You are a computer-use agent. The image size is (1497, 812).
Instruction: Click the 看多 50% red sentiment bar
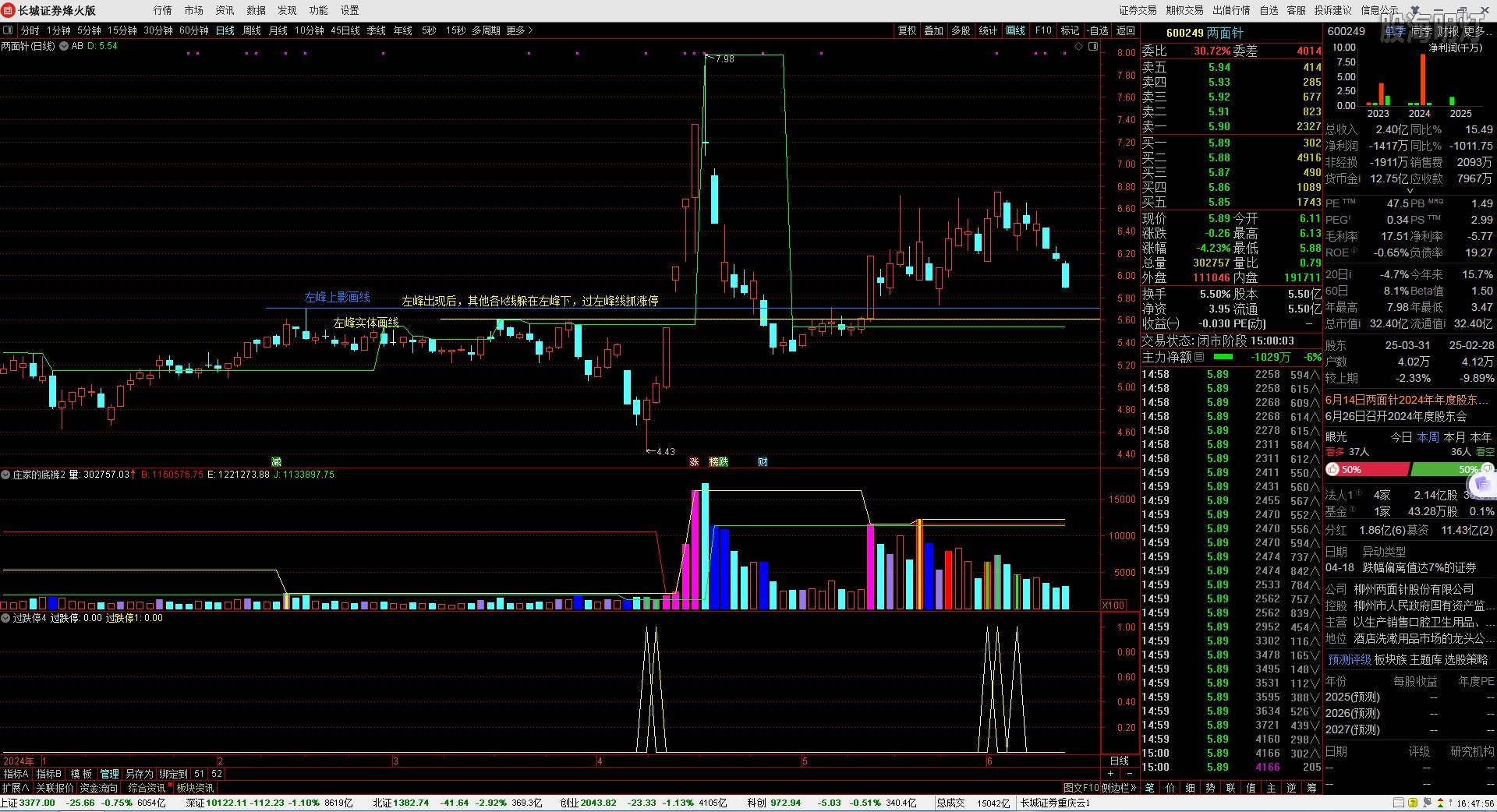coord(1367,469)
